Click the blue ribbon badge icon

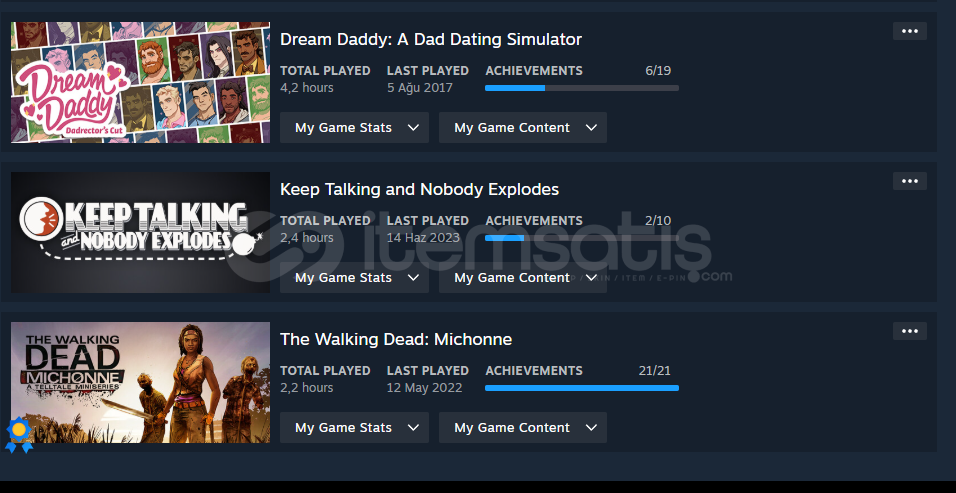pyautogui.click(x=19, y=434)
